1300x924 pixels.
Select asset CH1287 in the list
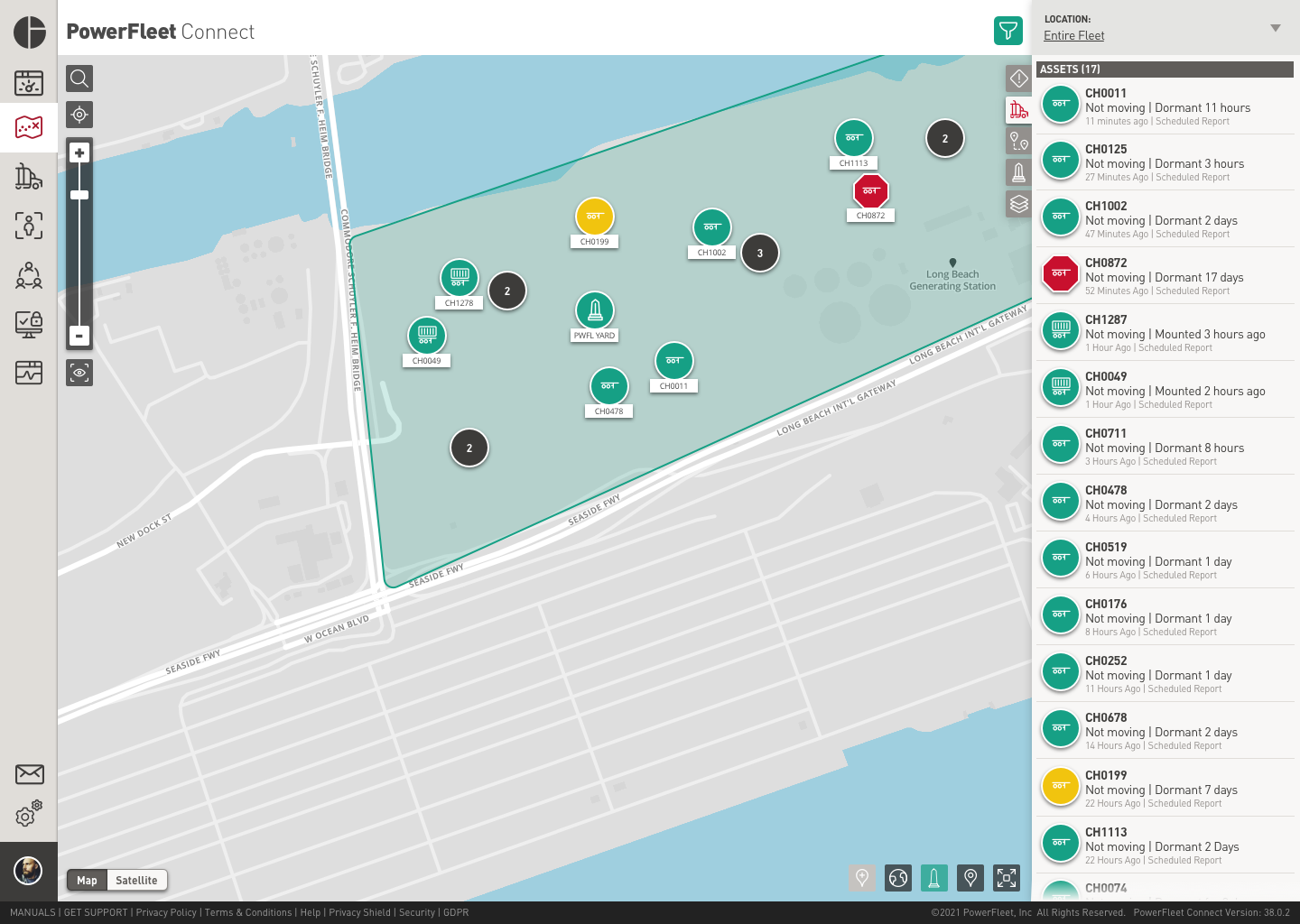point(1165,333)
